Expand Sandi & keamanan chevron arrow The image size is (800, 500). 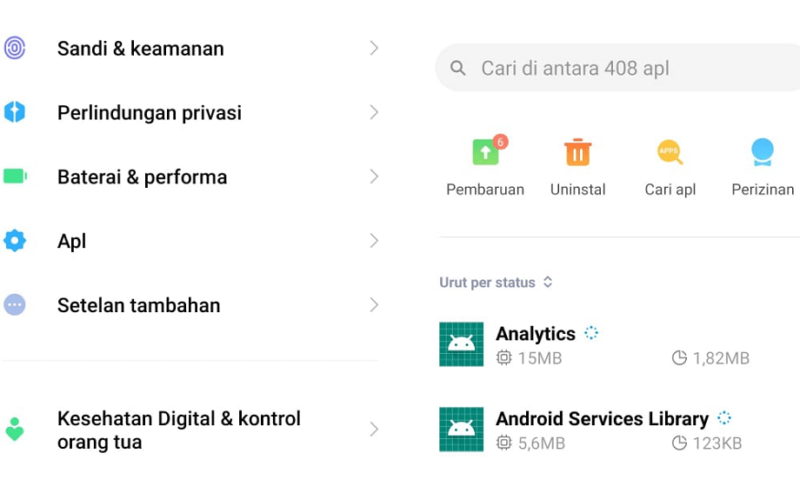click(374, 48)
